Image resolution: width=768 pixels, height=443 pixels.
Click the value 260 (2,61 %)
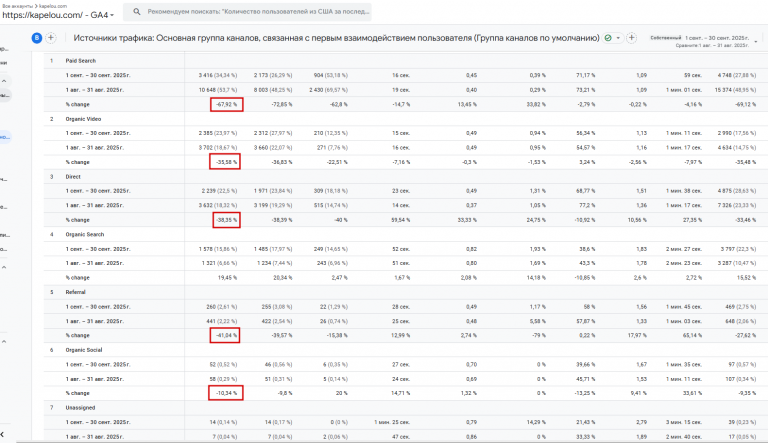tap(221, 307)
